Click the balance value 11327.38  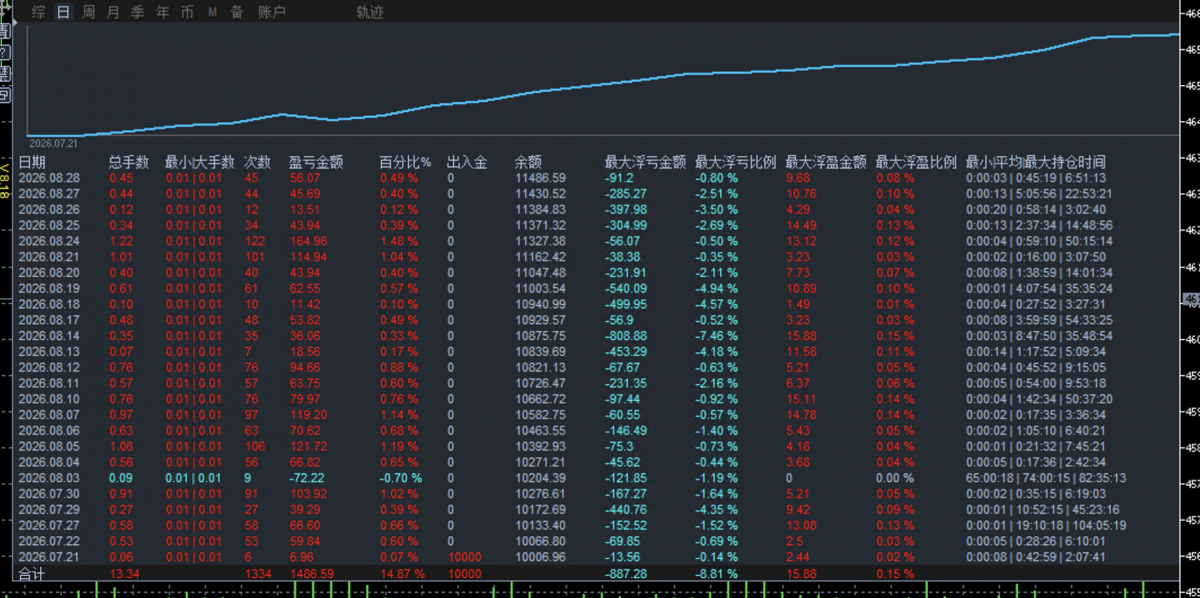click(540, 241)
